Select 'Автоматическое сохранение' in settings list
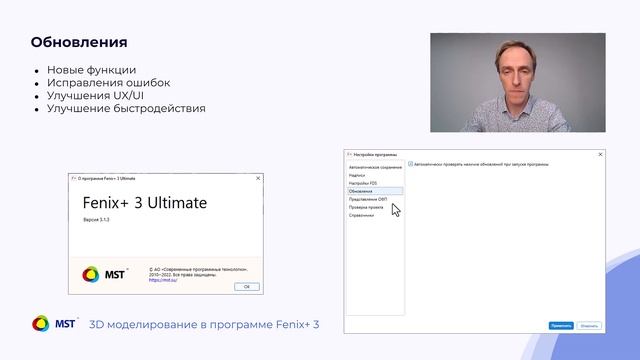The image size is (640, 360). point(375,167)
